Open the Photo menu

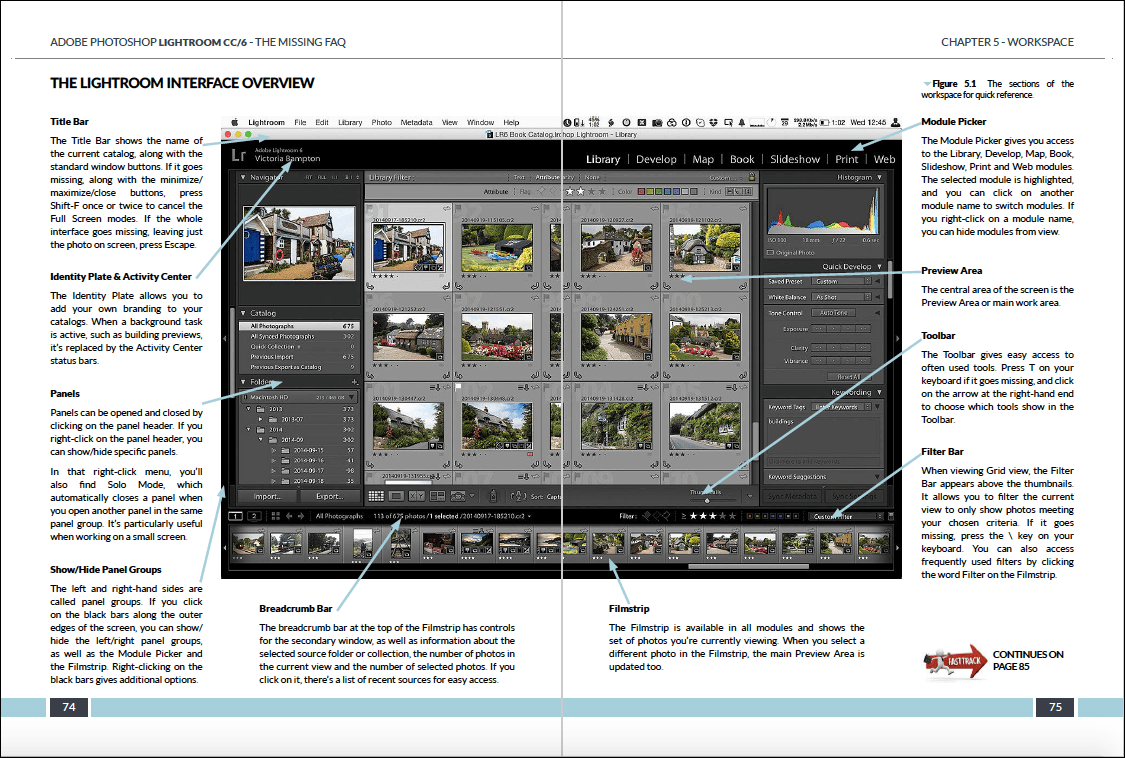(381, 123)
